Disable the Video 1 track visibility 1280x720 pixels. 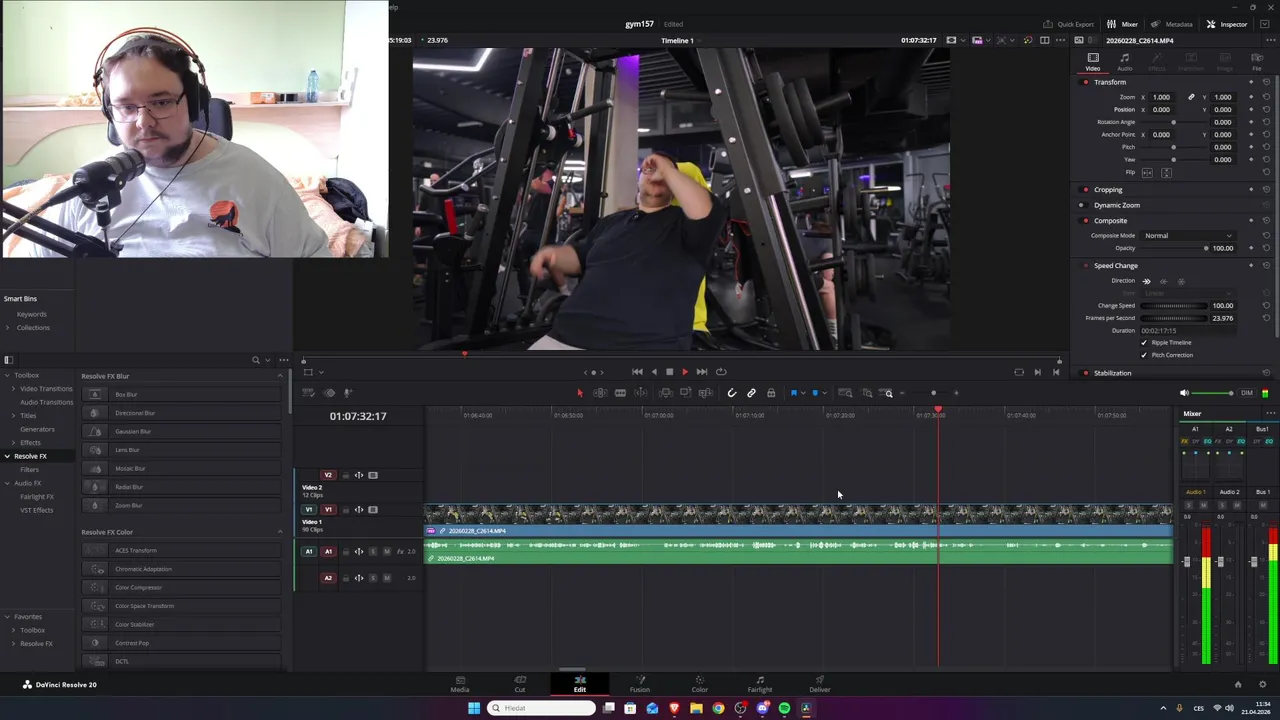(x=373, y=510)
